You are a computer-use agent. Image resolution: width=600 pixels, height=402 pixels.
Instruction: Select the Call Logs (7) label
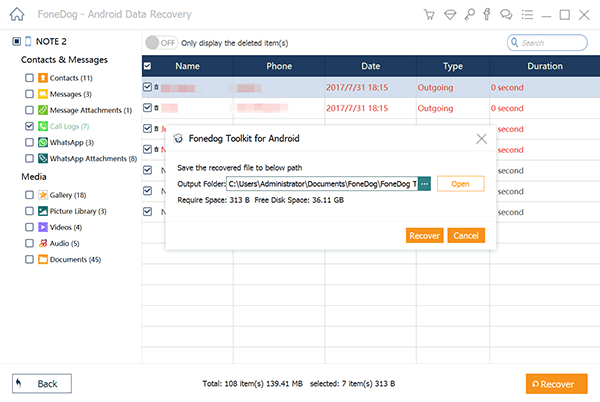[70, 126]
